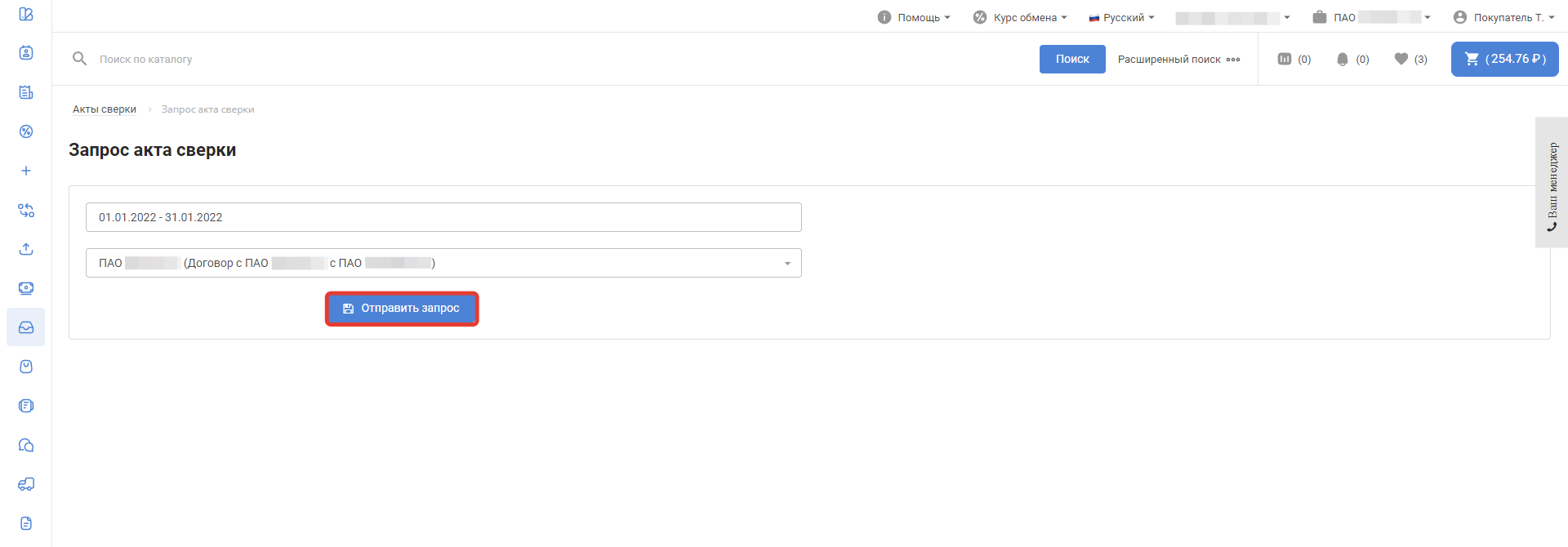Click the date range input field
1568x547 pixels.
pos(443,217)
